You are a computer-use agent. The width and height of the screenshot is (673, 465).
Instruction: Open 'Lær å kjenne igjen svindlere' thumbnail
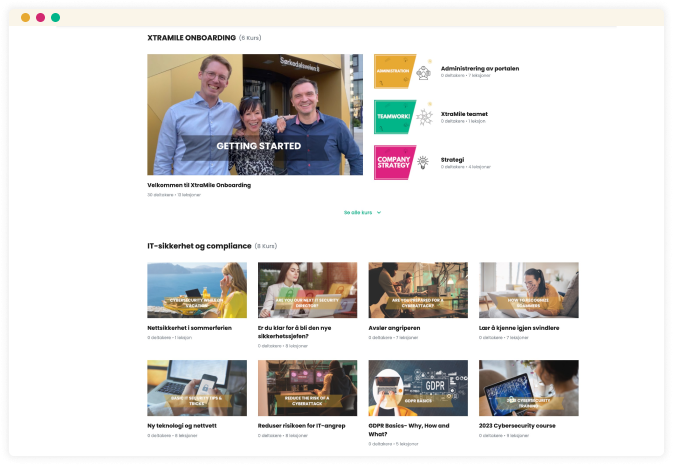pyautogui.click(x=529, y=290)
